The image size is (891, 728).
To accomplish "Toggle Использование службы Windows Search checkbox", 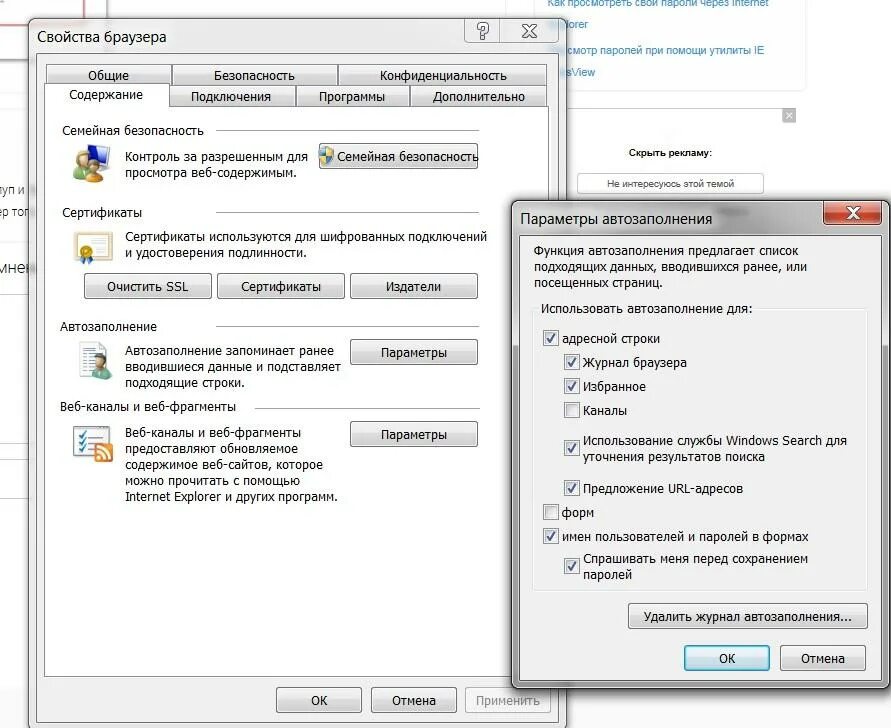I will [571, 448].
